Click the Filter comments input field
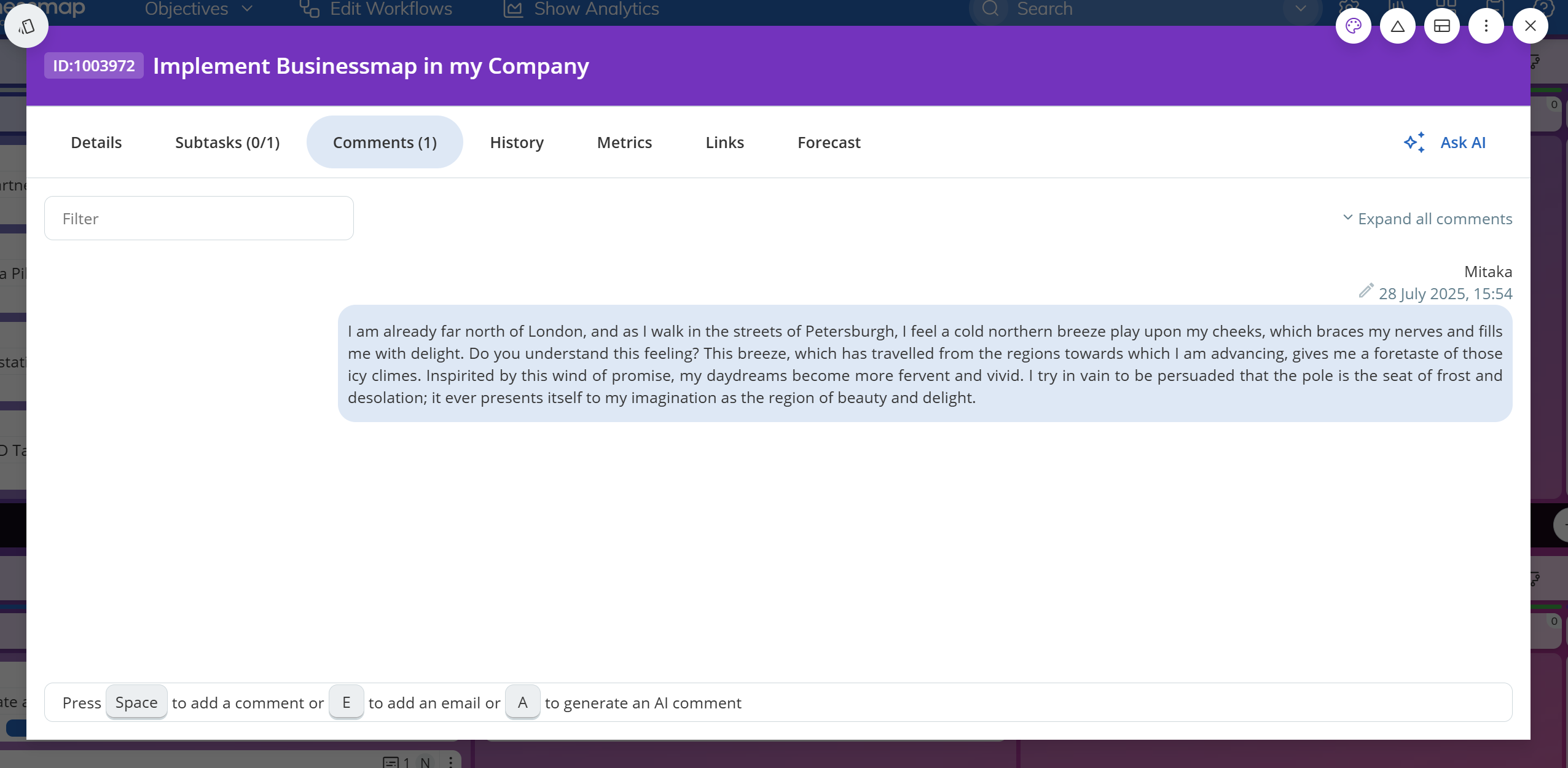The image size is (1568, 768). [x=199, y=219]
